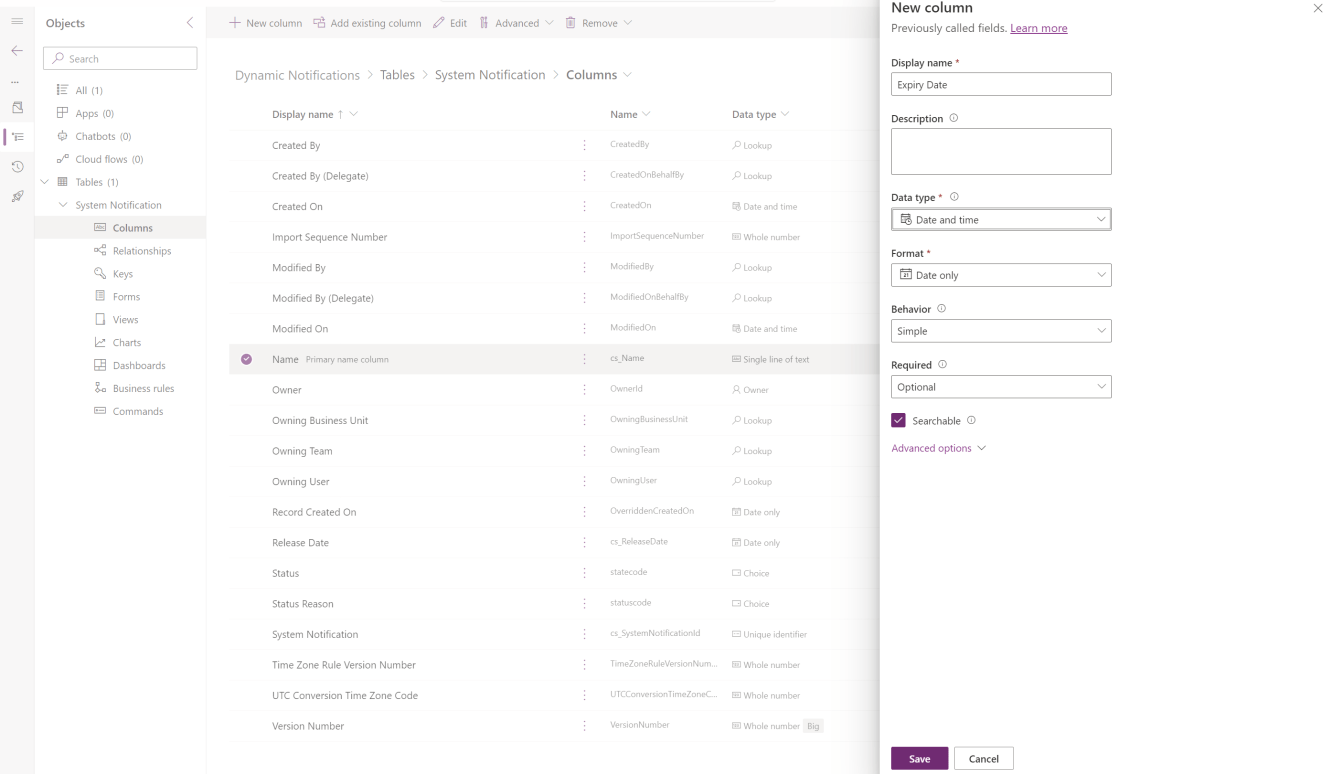The image size is (1332, 774).
Task: Click the Edit pencil icon
Action: coord(437,22)
